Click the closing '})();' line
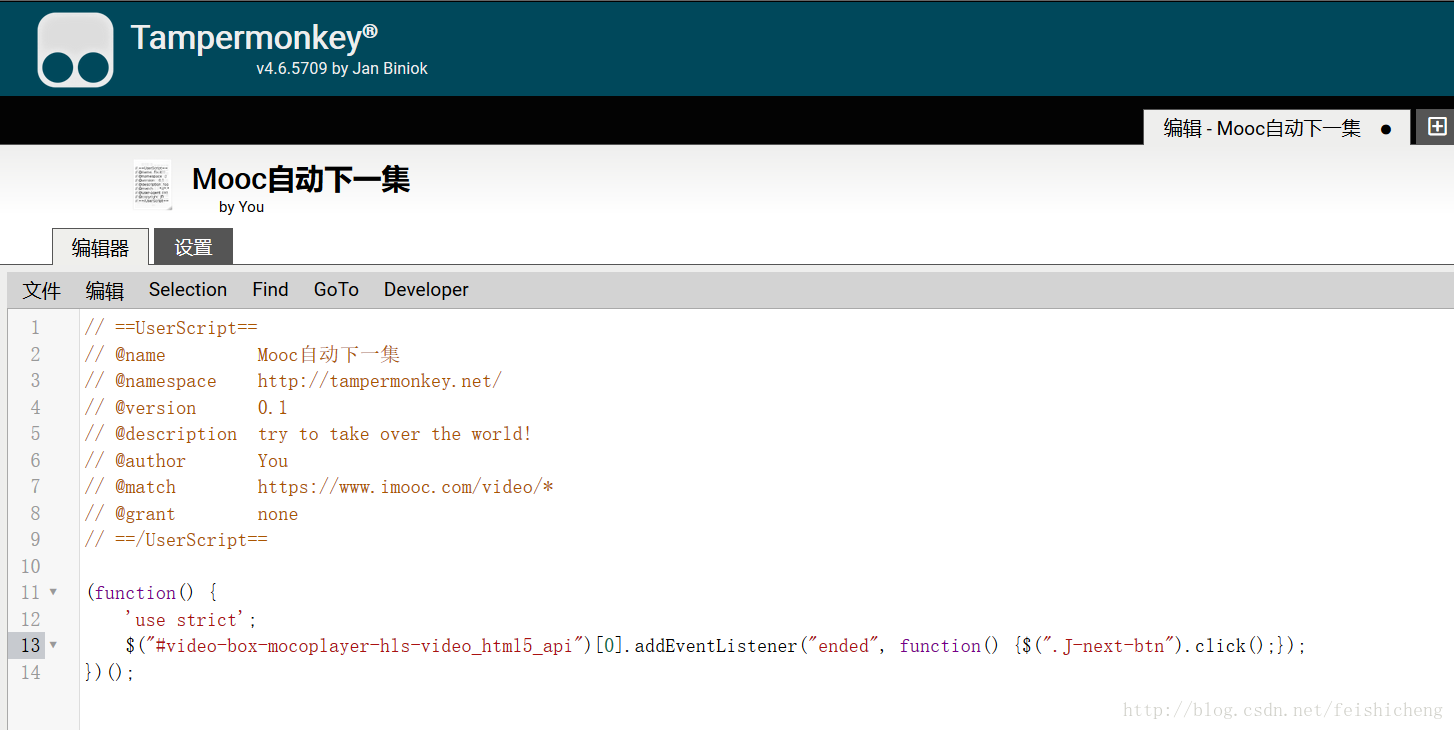This screenshot has height=730, width=1454. click(110, 672)
